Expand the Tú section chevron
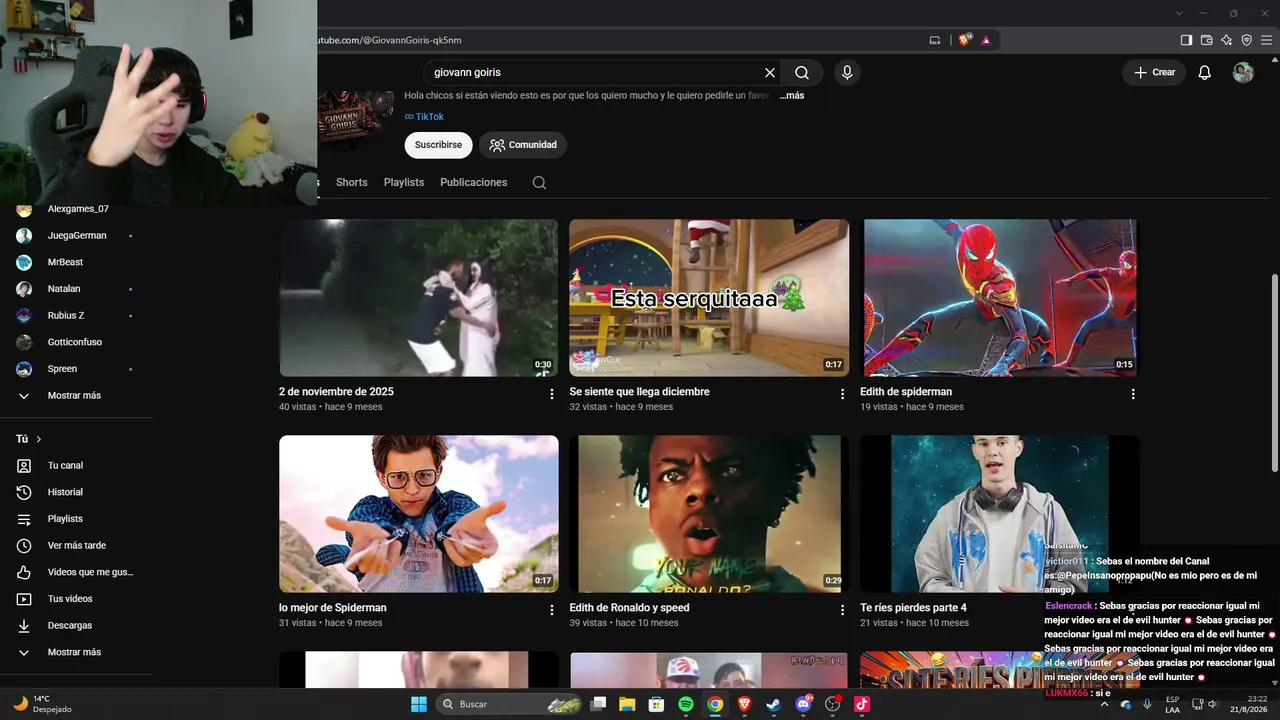This screenshot has width=1280, height=720. pyautogui.click(x=39, y=439)
